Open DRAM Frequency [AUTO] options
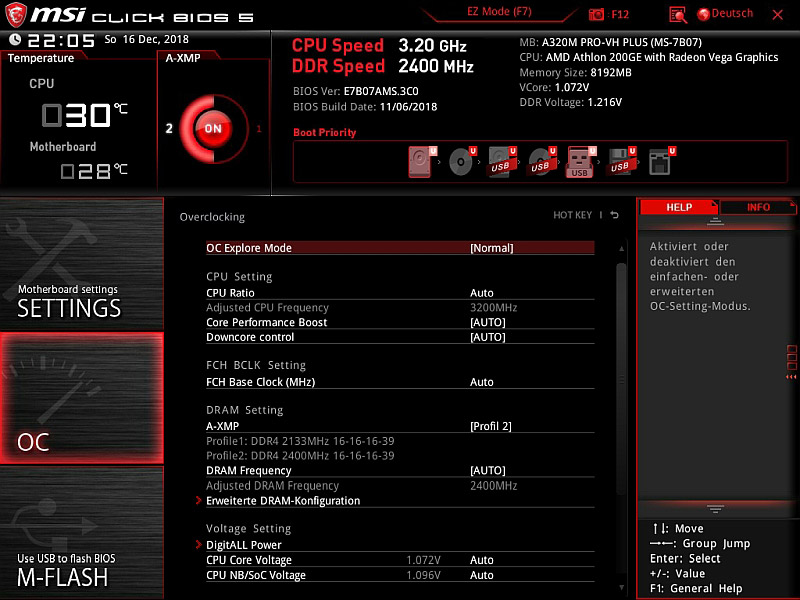The height and width of the screenshot is (600, 800). pyautogui.click(x=400, y=471)
